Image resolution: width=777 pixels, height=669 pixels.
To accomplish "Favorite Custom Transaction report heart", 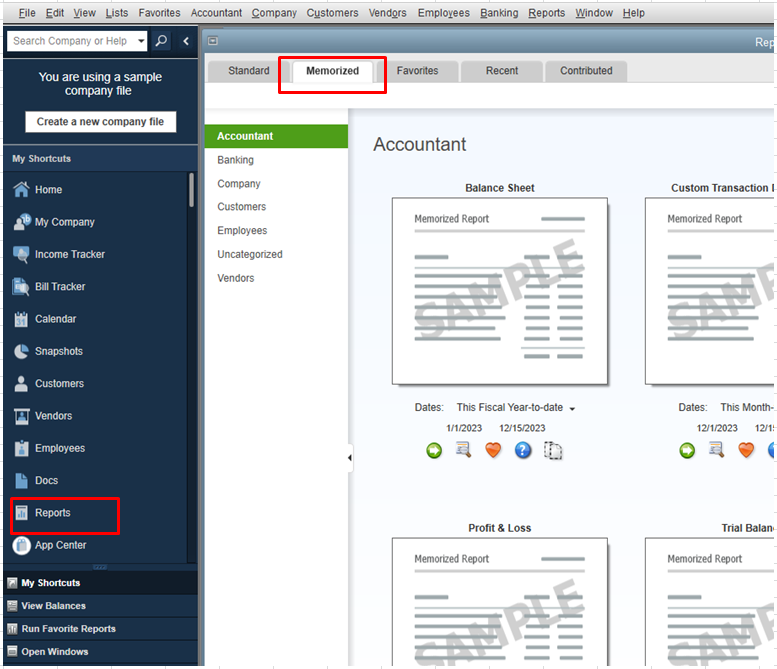I will click(x=746, y=450).
